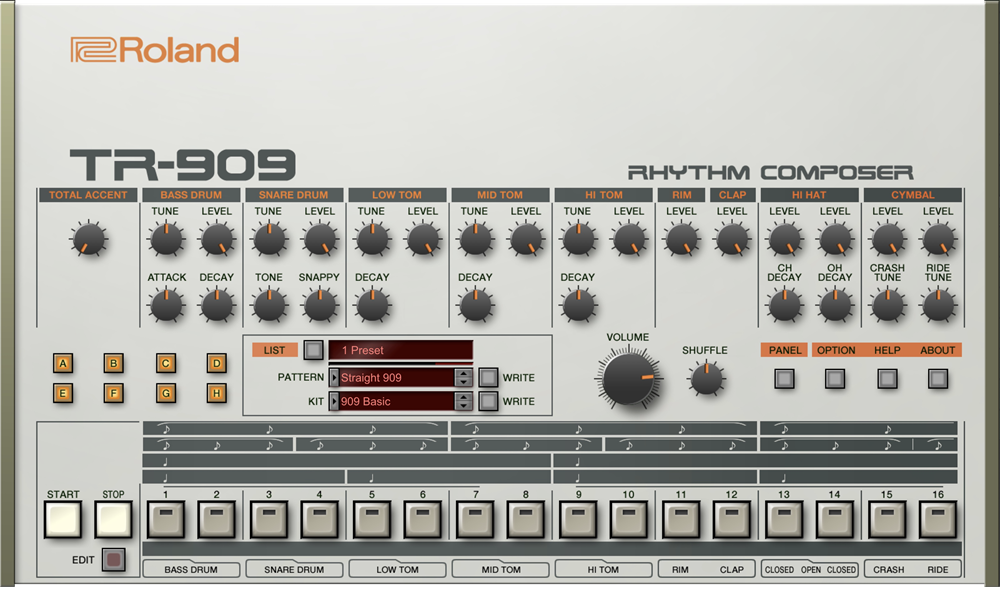Click the Snare Drum TONE knob

[x=269, y=305]
